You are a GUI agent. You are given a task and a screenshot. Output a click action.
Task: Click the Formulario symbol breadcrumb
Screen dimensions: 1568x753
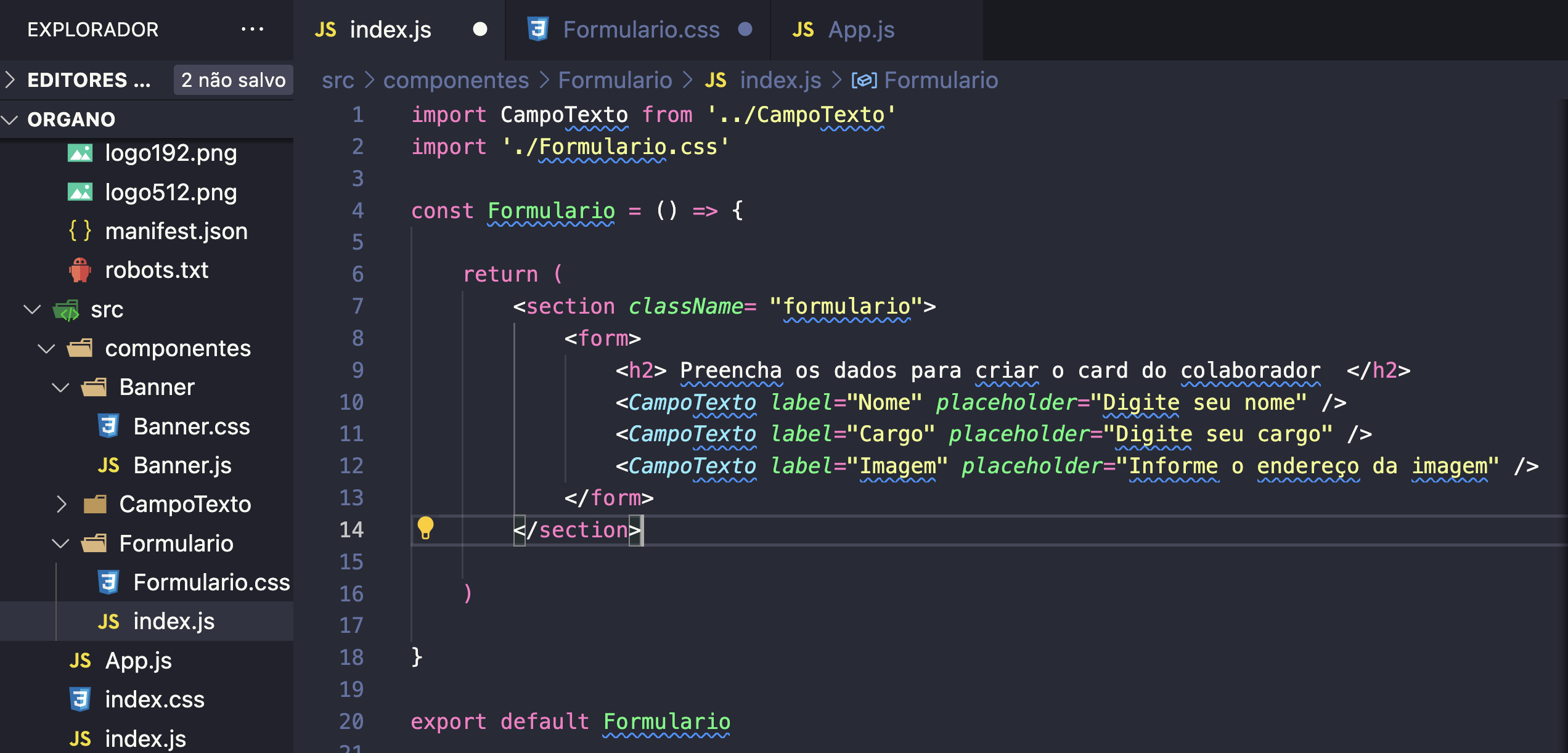pyautogui.click(x=941, y=80)
